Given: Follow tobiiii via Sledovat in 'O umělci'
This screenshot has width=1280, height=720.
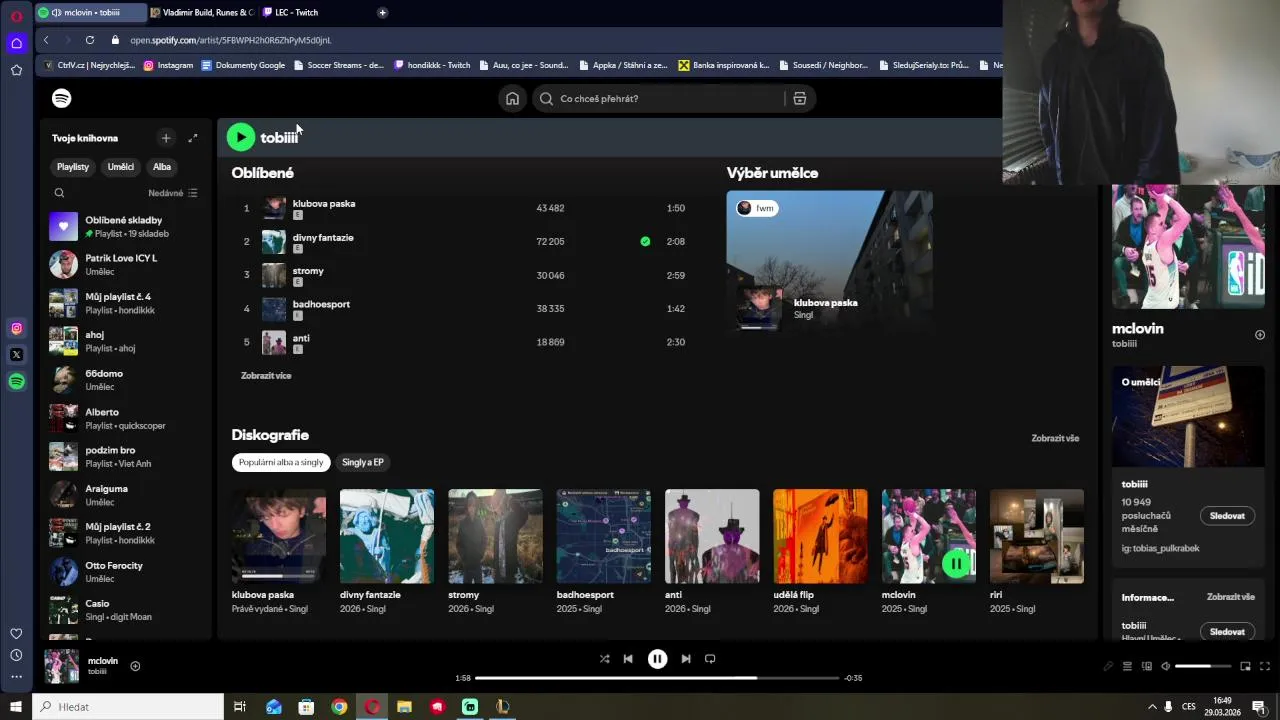Looking at the screenshot, I should point(1227,516).
